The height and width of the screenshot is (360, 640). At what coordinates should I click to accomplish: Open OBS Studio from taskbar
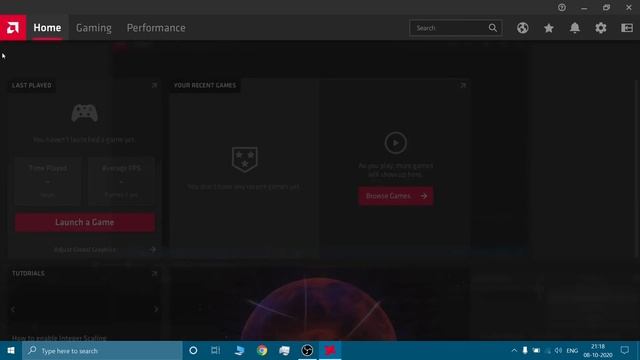coord(307,351)
